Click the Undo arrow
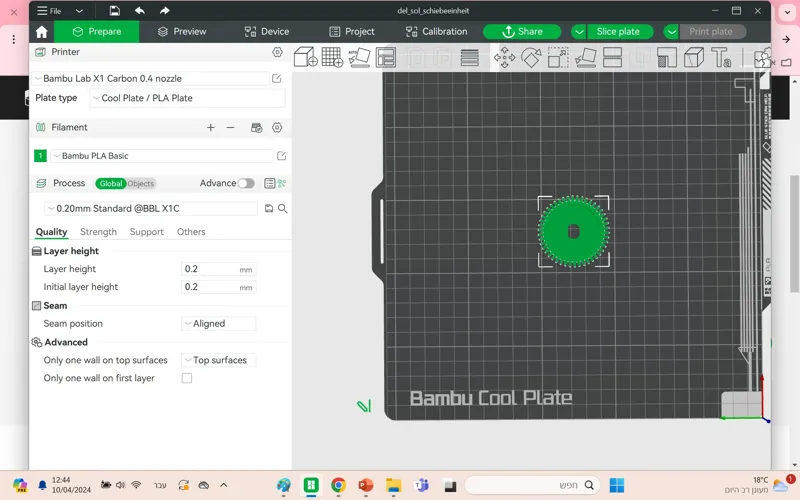 click(x=140, y=11)
